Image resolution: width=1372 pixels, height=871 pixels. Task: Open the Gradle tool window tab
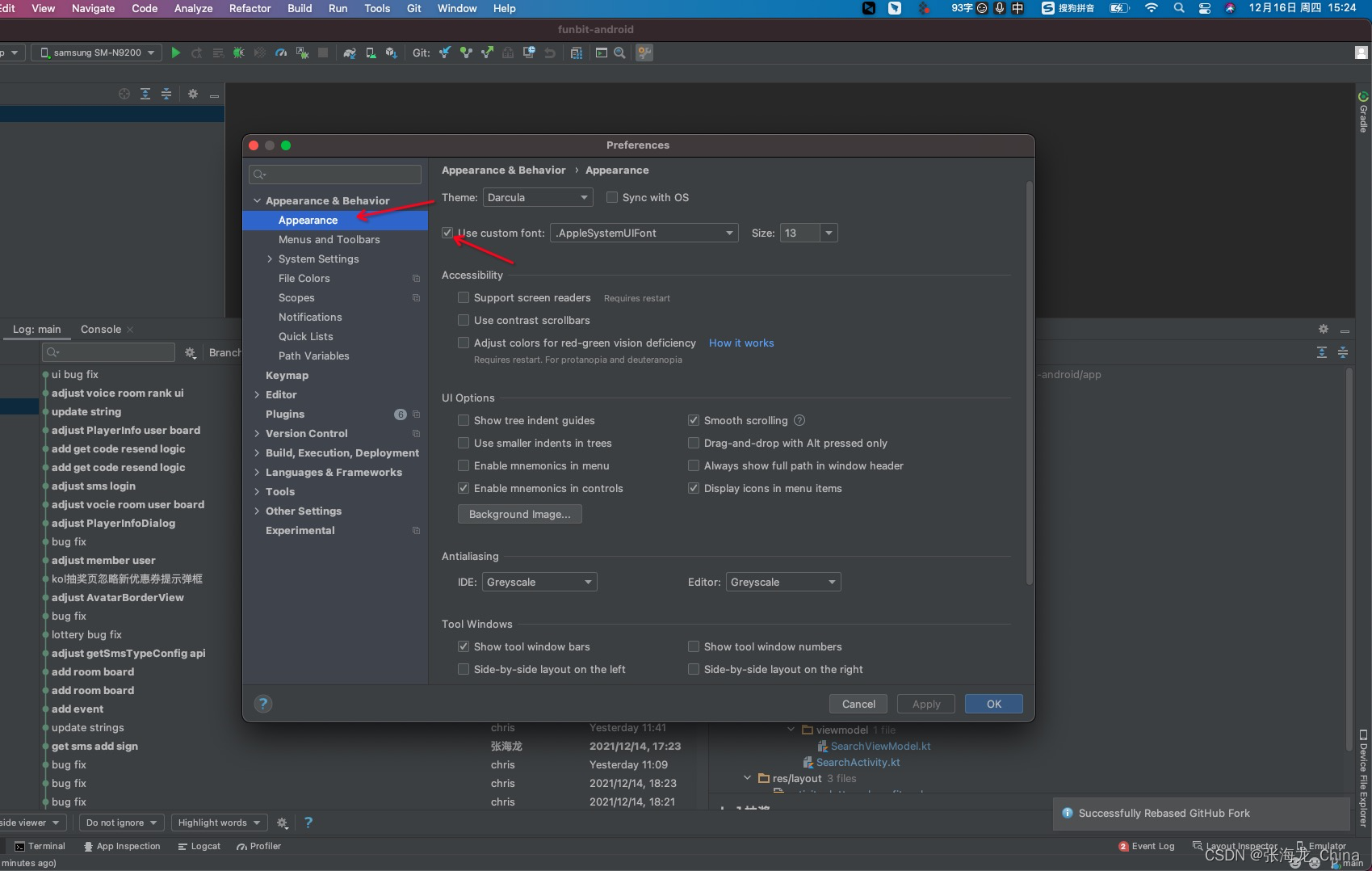click(x=1363, y=112)
